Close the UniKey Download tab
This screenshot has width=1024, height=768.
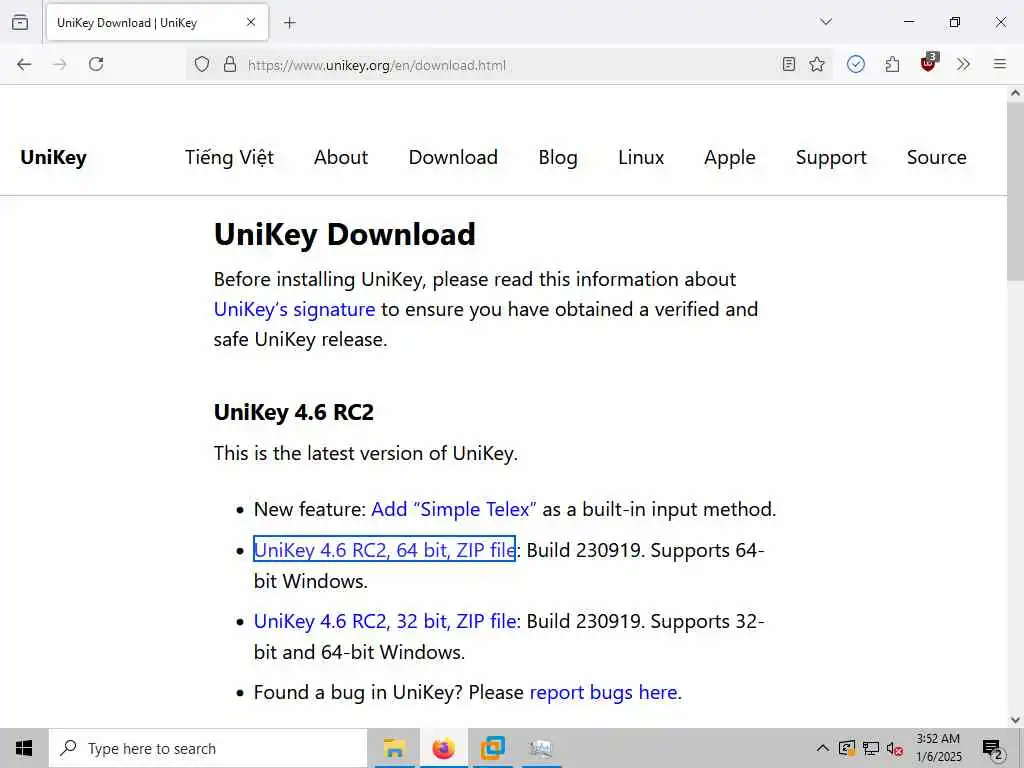[251, 22]
